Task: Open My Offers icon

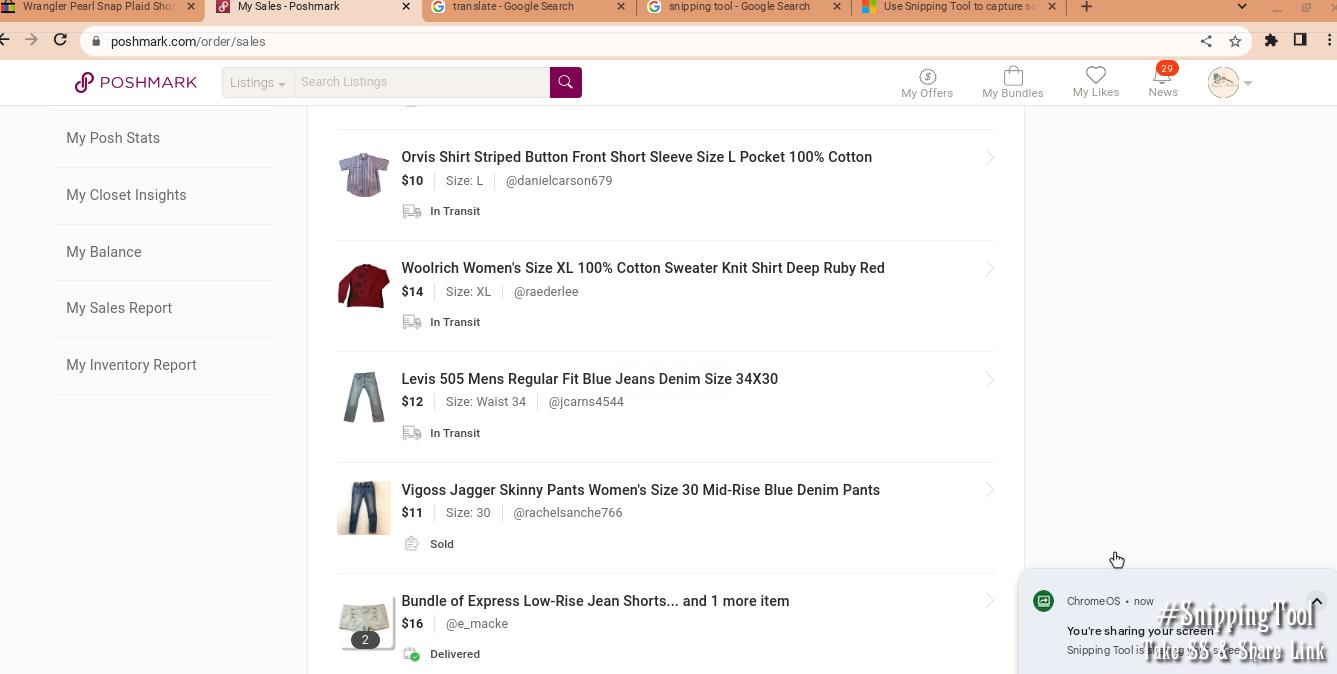Action: coord(927,83)
